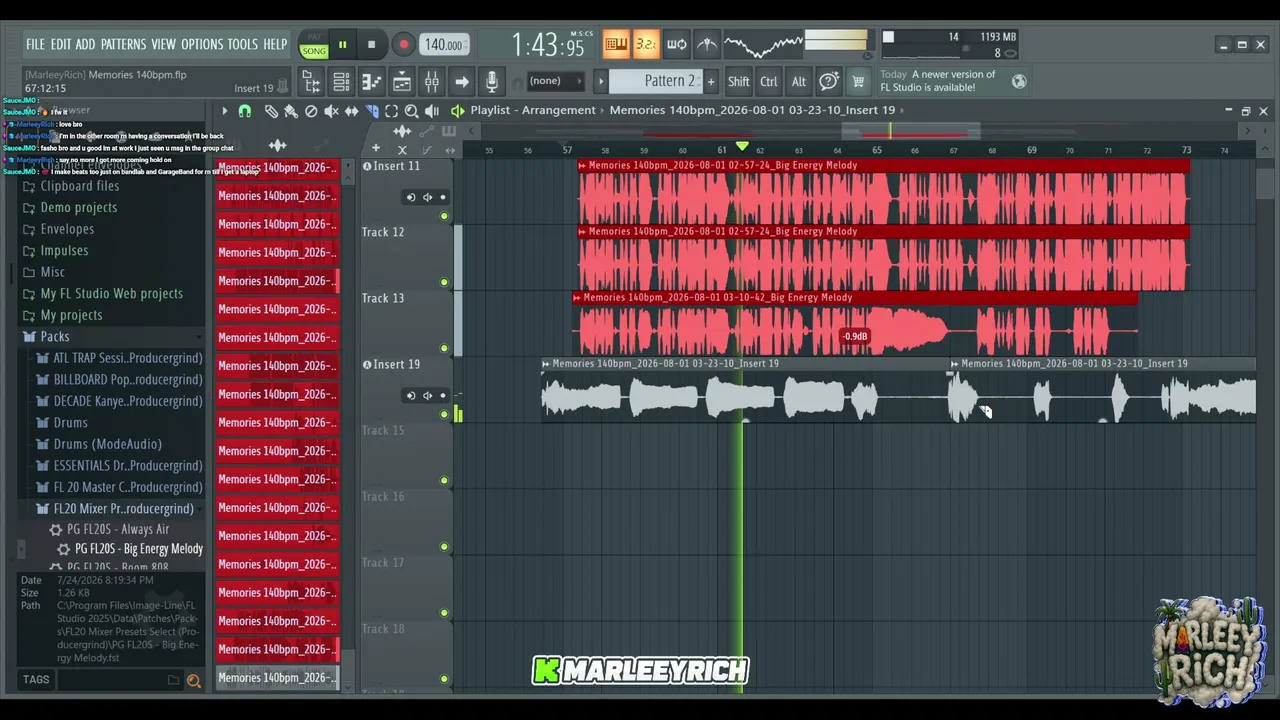Collapse the Packs folder

tap(55, 337)
